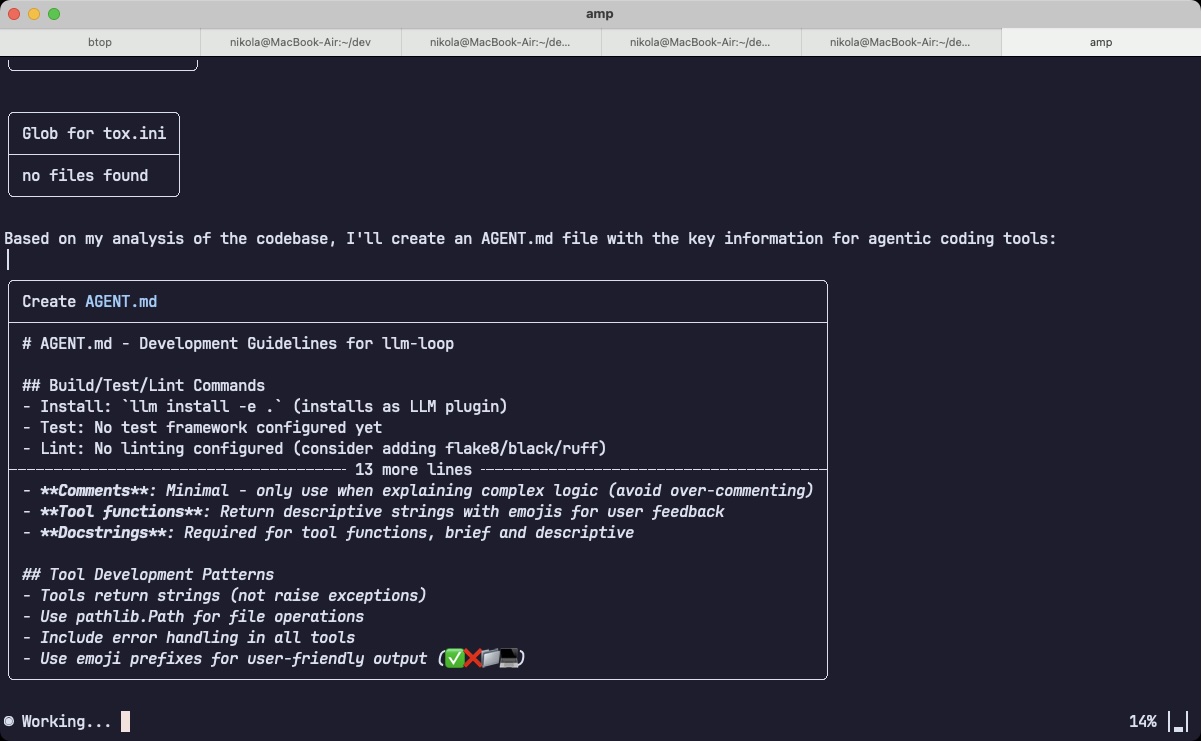Screen dimensions: 1201x741
Task: Switch to the btop tab
Action: click(x=99, y=42)
